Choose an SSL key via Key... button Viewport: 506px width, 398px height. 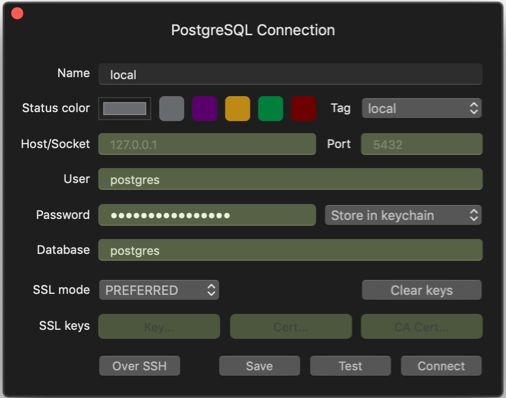pyautogui.click(x=159, y=327)
